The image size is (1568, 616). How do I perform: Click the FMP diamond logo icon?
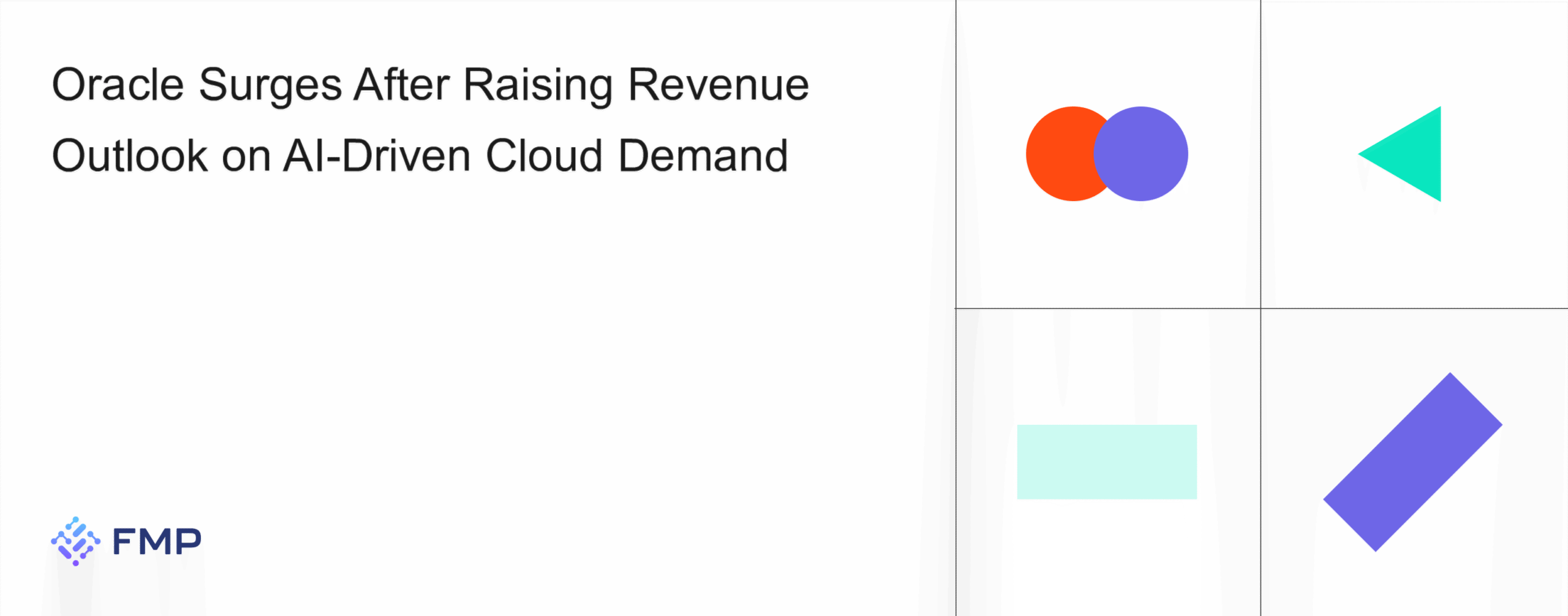(75, 541)
